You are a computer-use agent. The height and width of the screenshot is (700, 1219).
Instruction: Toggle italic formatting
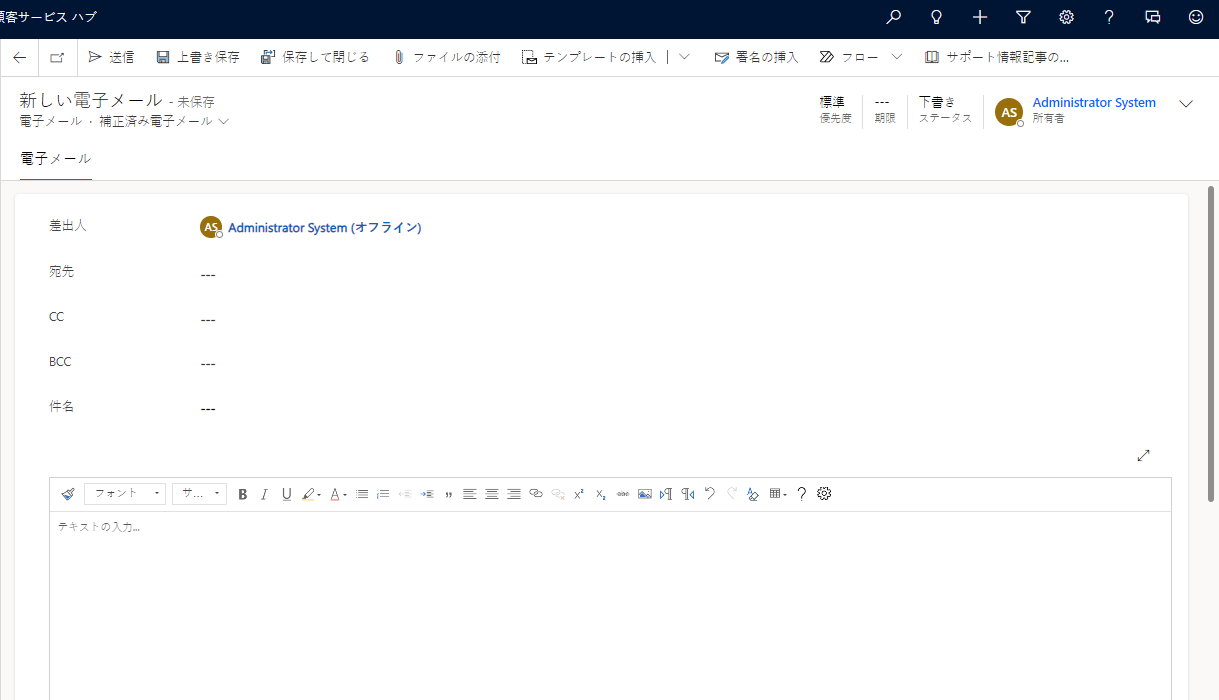pyautogui.click(x=265, y=494)
